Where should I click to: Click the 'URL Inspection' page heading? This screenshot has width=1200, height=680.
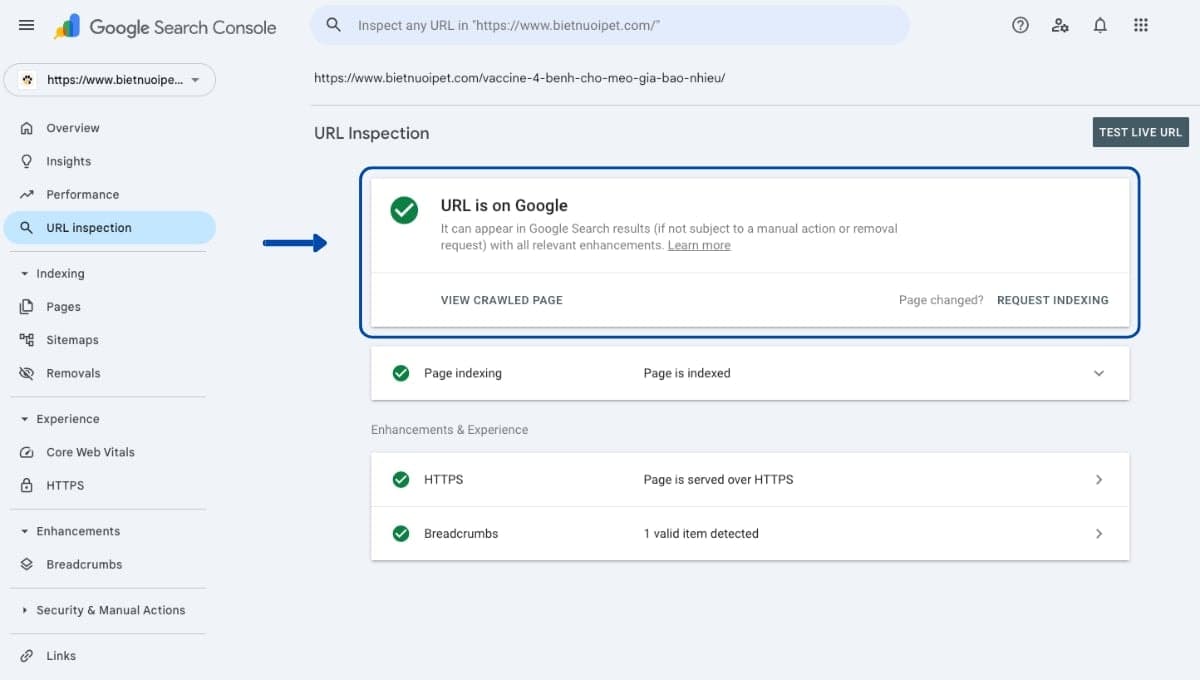pyautogui.click(x=371, y=133)
